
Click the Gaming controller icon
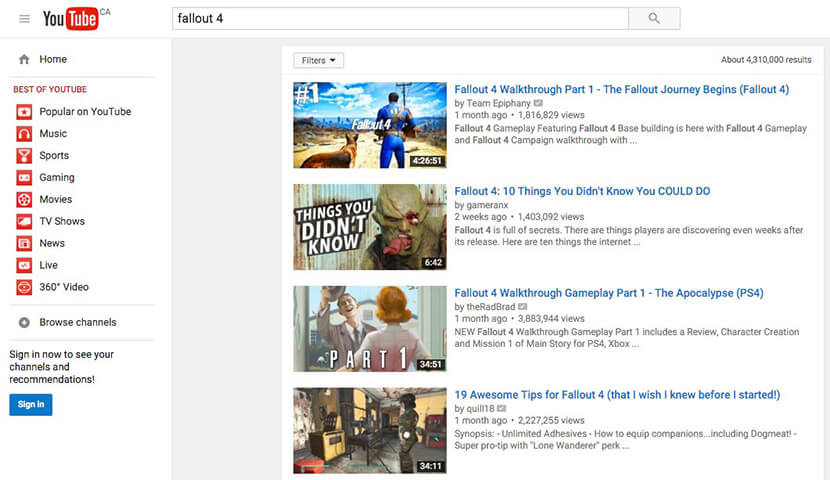[24, 178]
